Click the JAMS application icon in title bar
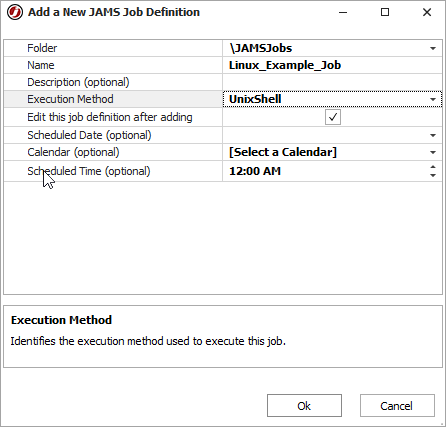The width and height of the screenshot is (446, 427). [x=15, y=12]
